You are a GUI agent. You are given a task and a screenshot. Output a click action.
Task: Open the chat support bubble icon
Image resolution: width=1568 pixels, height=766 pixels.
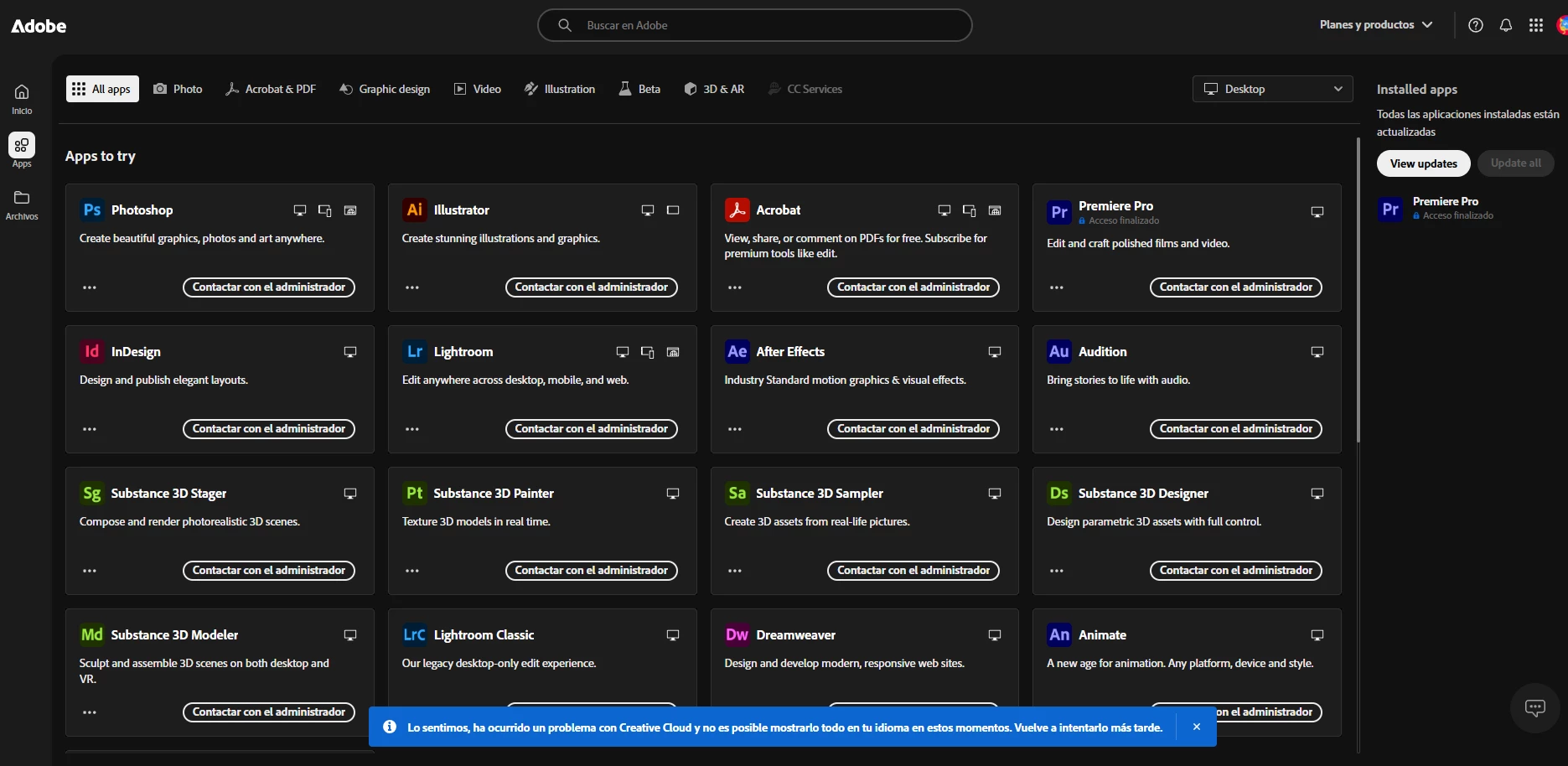1534,708
